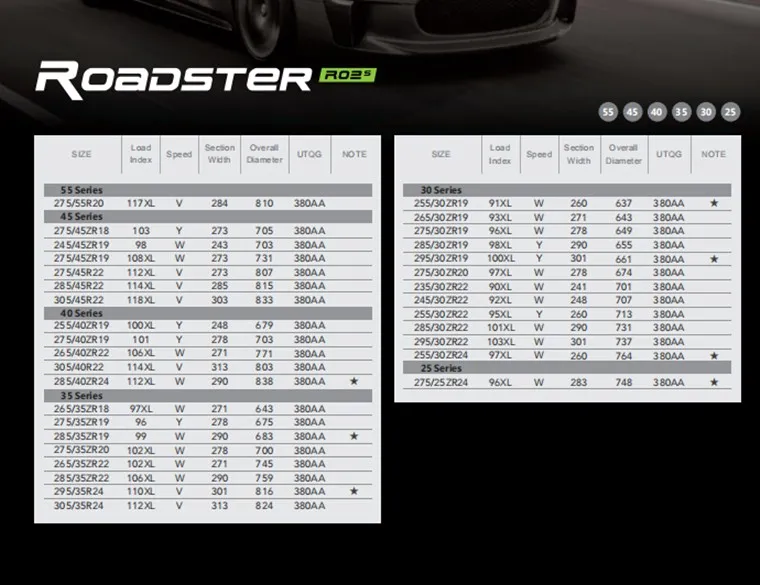Click the Roadster logo
This screenshot has height=585, width=760.
(174, 80)
